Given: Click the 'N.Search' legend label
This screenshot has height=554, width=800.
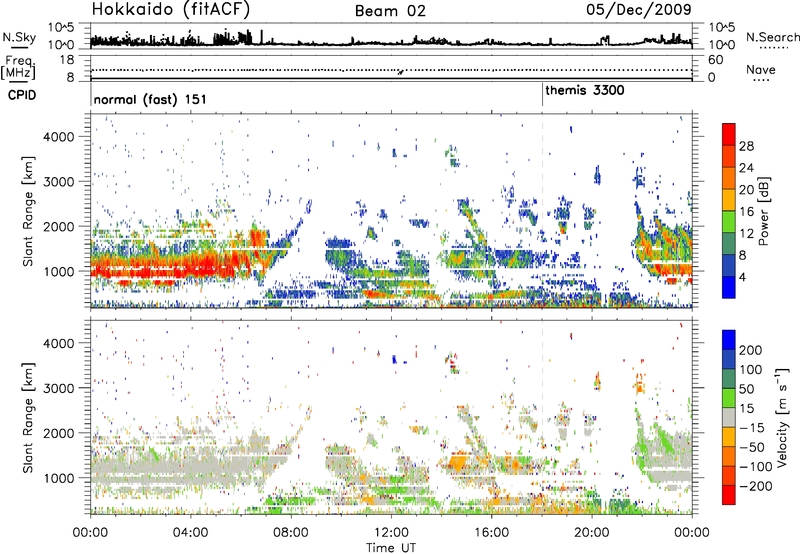Looking at the screenshot, I should pos(773,37).
